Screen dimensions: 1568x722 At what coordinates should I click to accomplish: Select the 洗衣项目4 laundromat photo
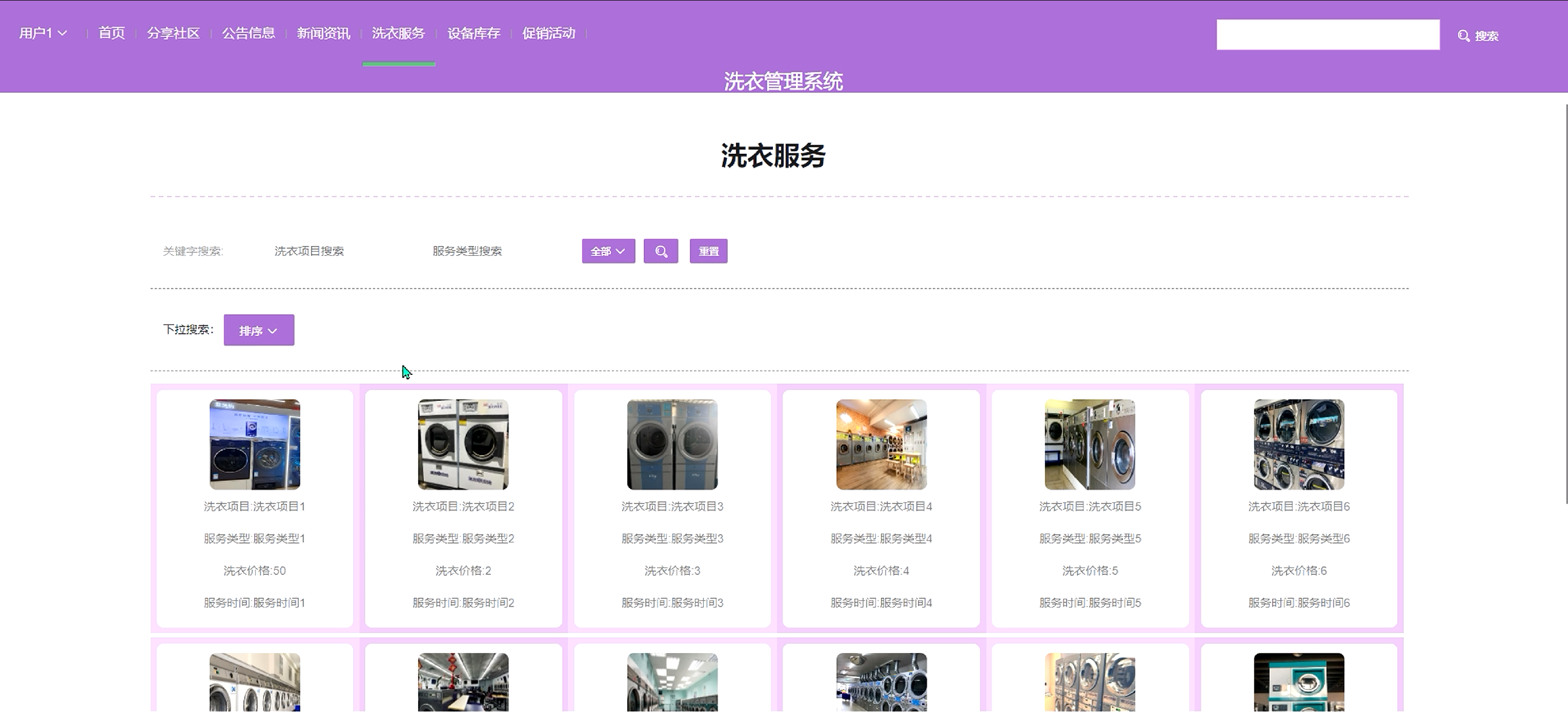point(881,445)
